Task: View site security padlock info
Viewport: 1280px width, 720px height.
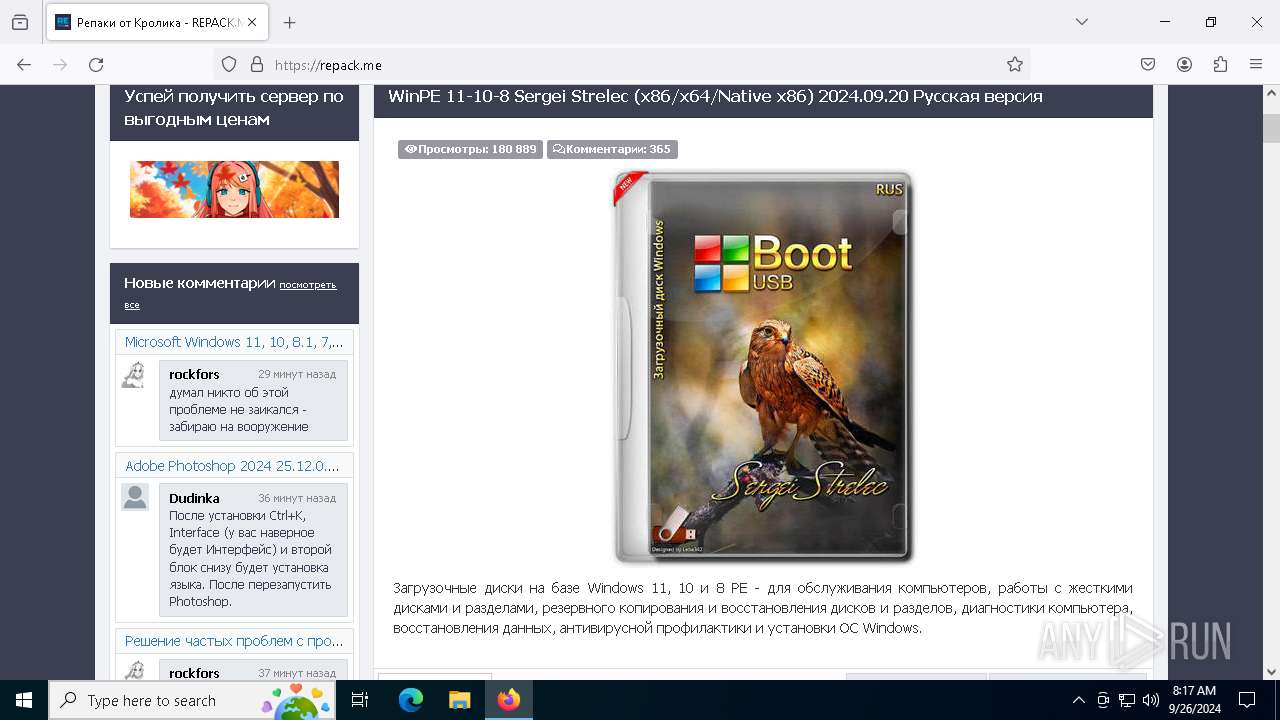Action: 257,64
